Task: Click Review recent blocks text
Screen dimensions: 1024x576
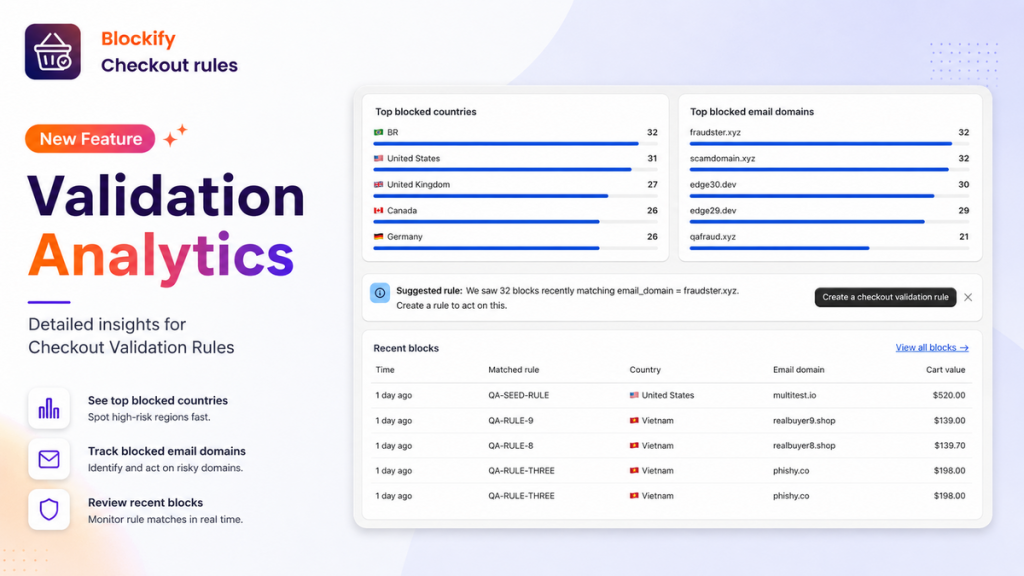Action: pos(146,502)
